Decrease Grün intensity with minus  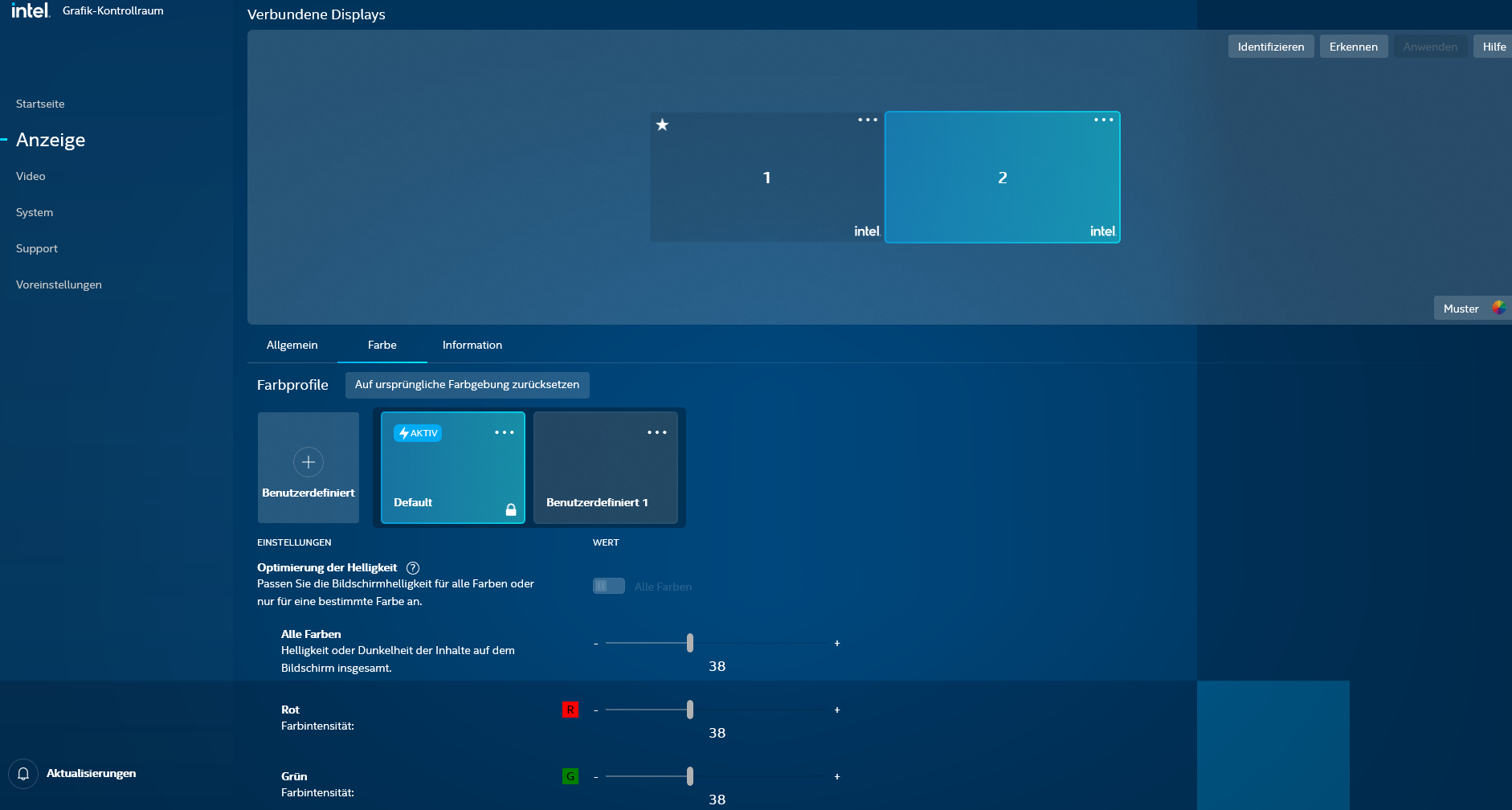pyautogui.click(x=595, y=777)
